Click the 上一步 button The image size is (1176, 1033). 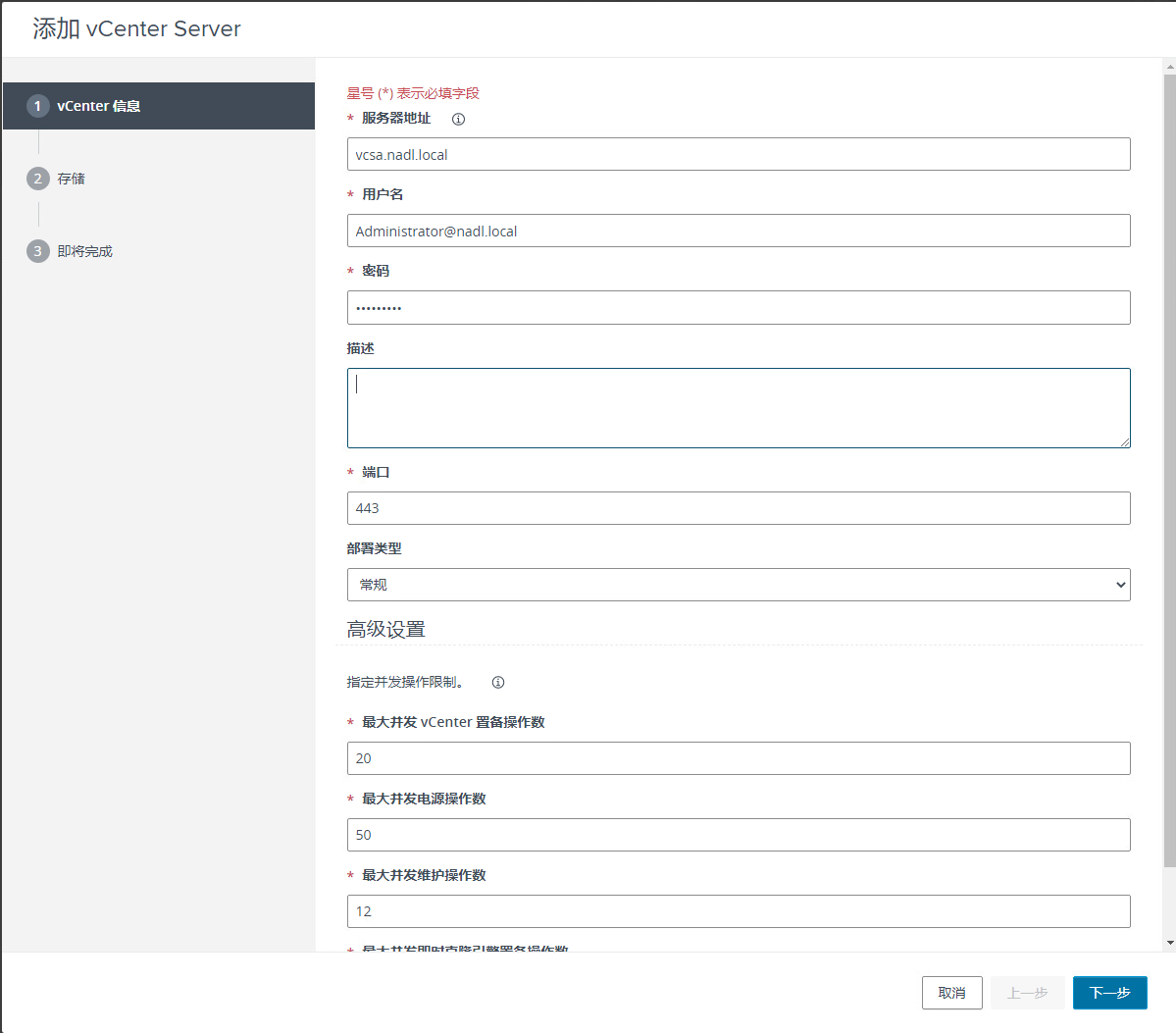click(x=1028, y=993)
